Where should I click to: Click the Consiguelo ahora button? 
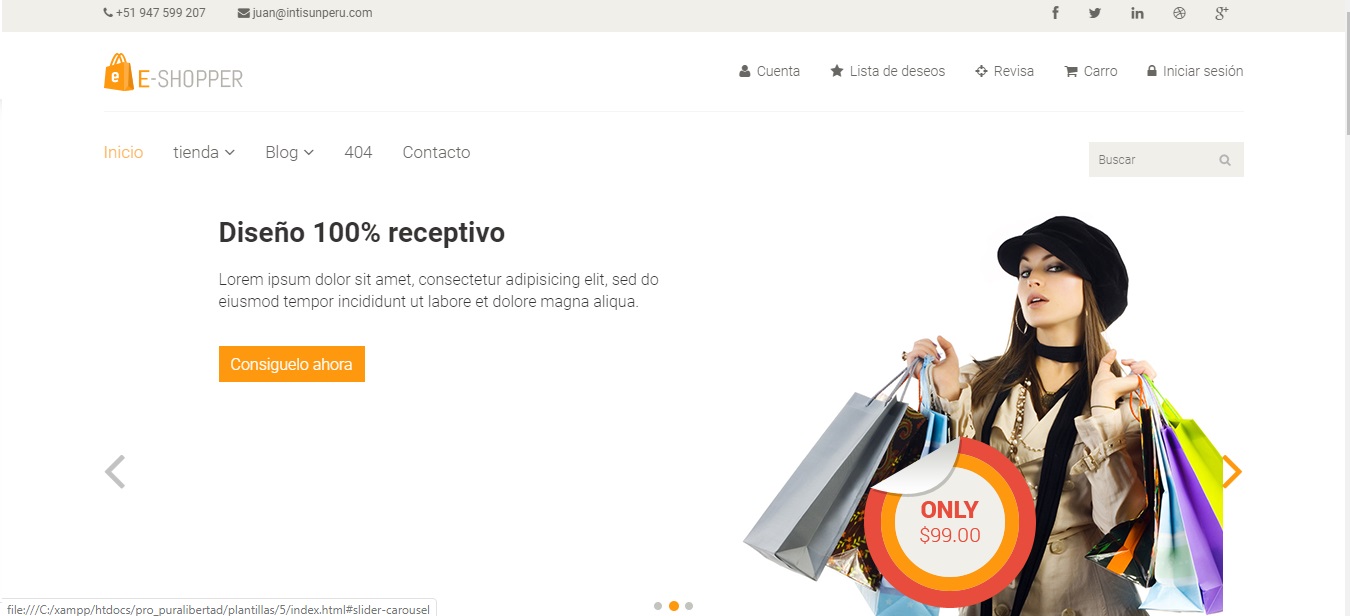(x=292, y=364)
